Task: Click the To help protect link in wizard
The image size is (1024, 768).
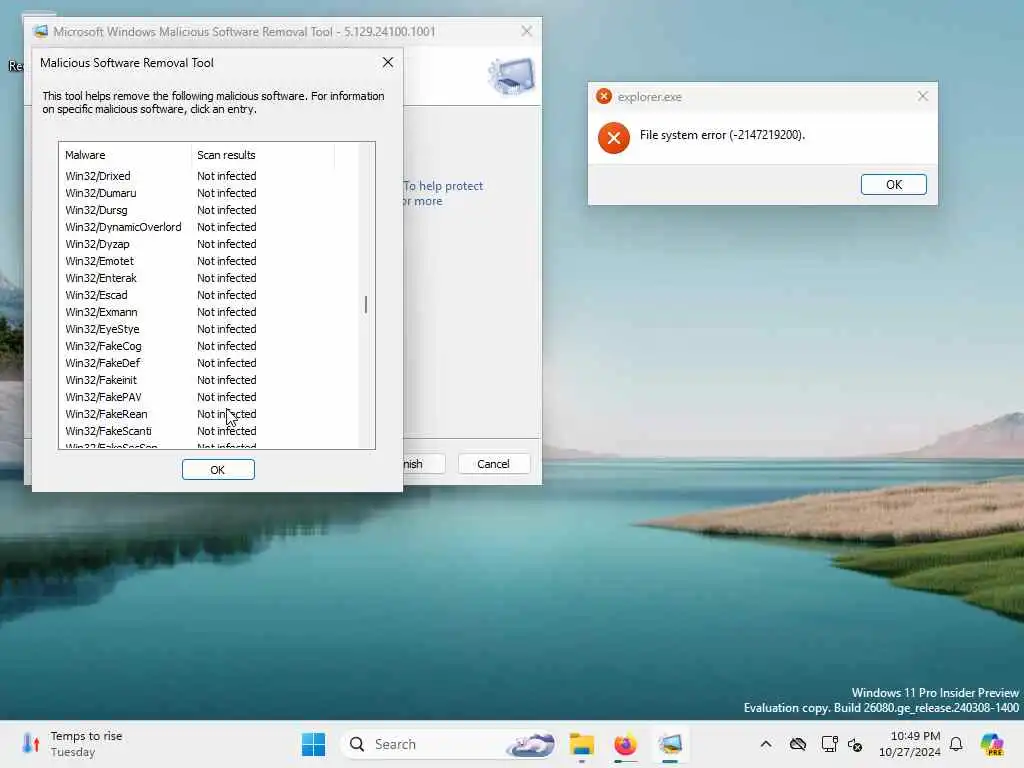Action: pos(443,186)
